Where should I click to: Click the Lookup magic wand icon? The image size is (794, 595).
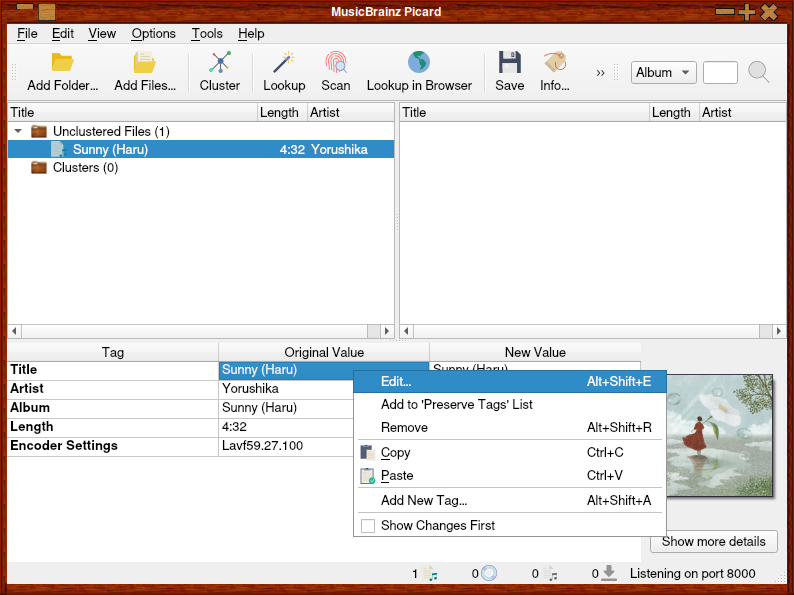click(x=284, y=63)
